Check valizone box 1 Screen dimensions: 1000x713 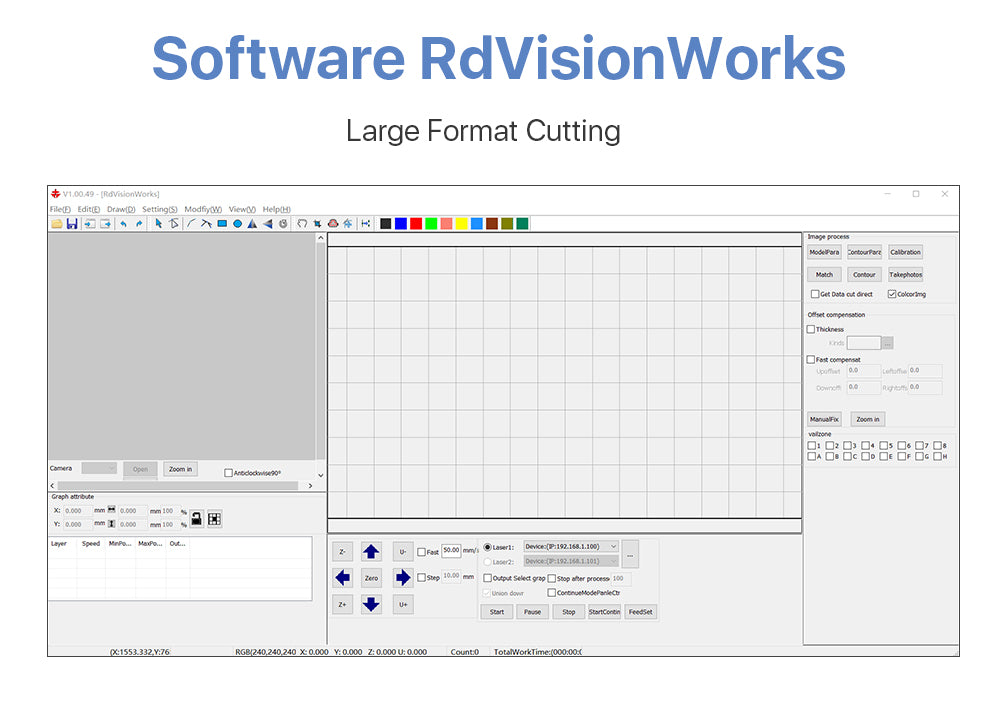click(x=812, y=445)
